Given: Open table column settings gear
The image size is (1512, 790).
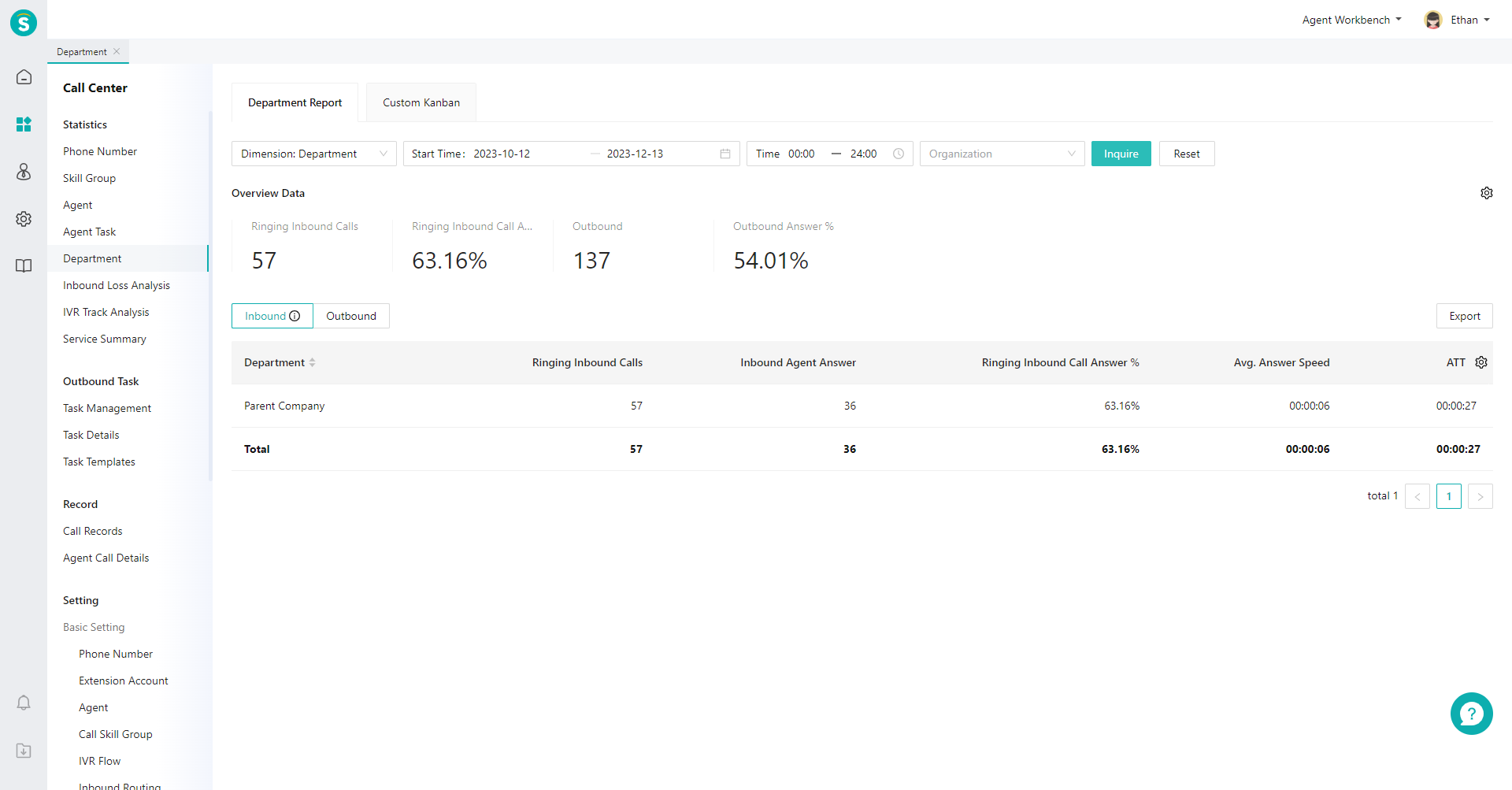Looking at the screenshot, I should point(1481,362).
